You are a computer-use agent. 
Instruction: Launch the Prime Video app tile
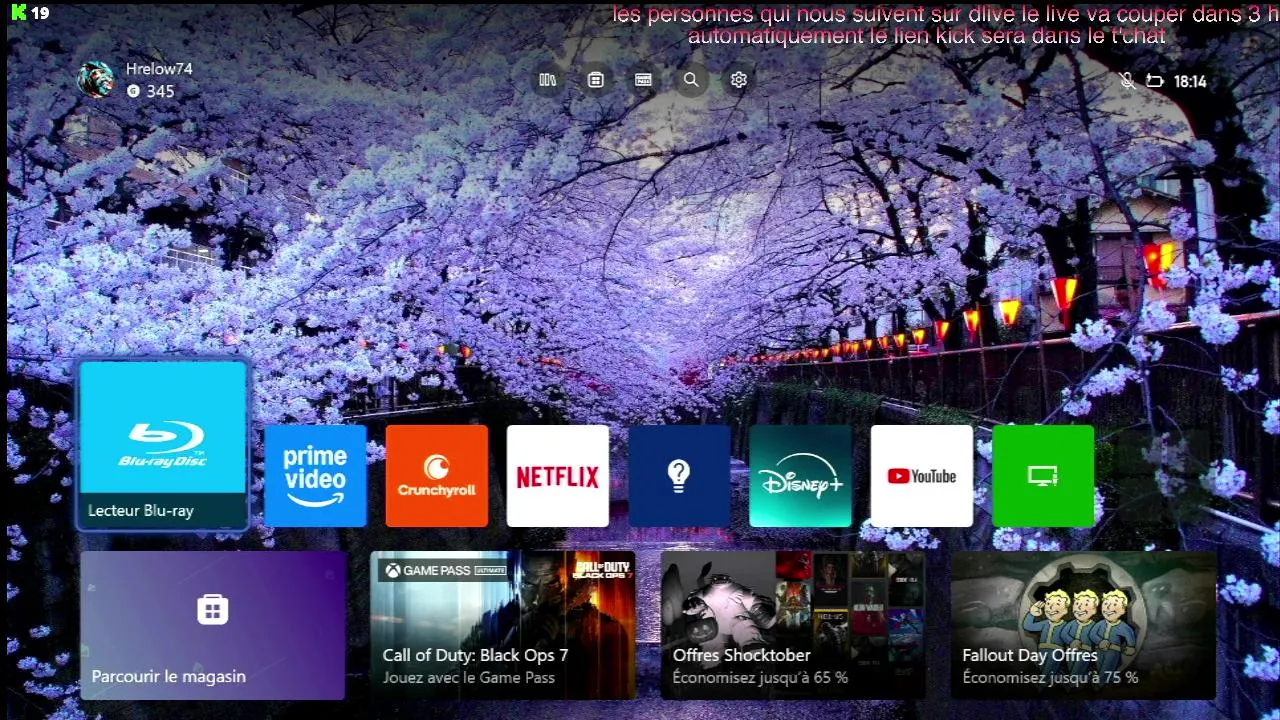tap(315, 476)
